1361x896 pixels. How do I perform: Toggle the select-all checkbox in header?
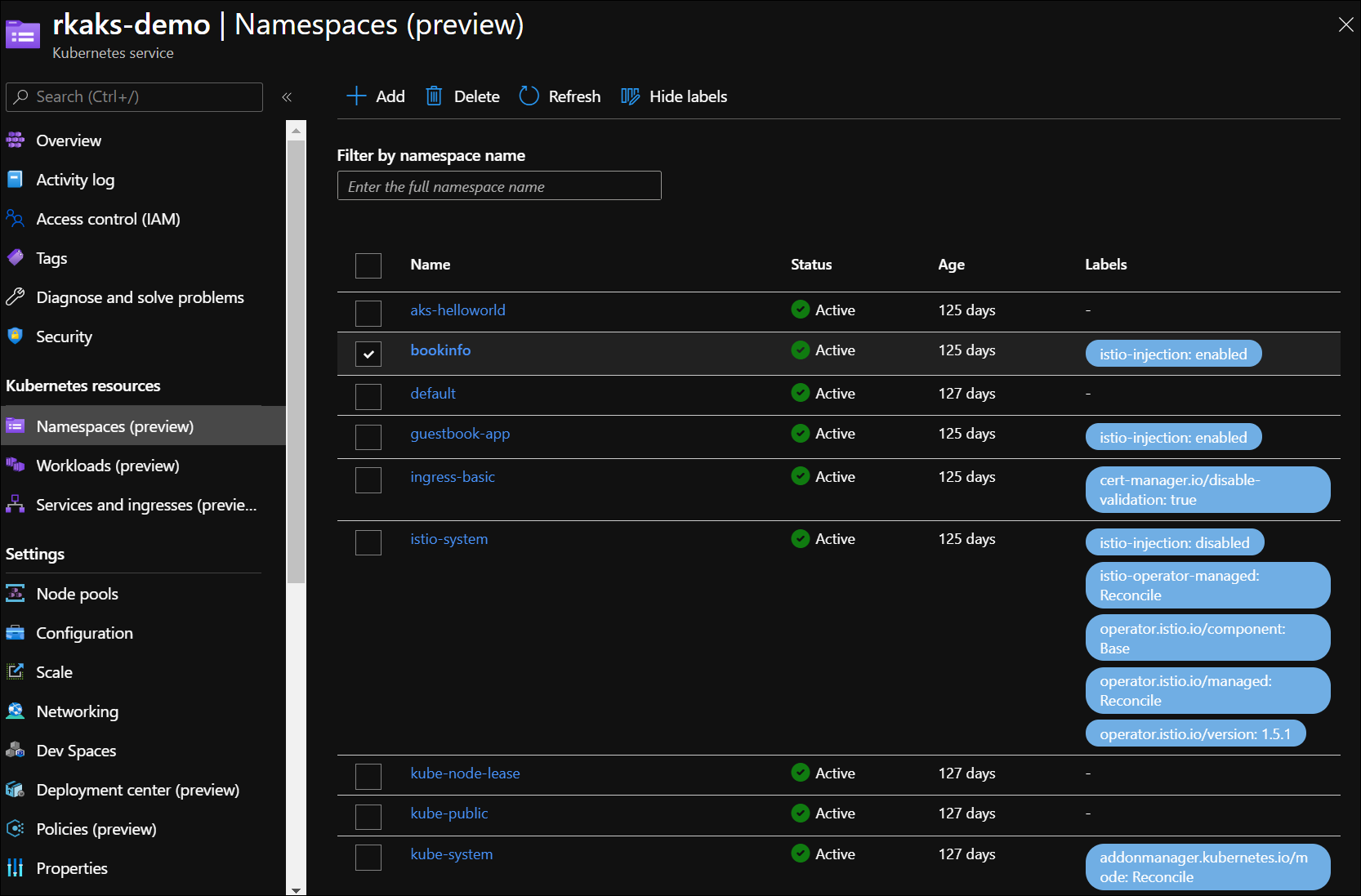click(368, 265)
